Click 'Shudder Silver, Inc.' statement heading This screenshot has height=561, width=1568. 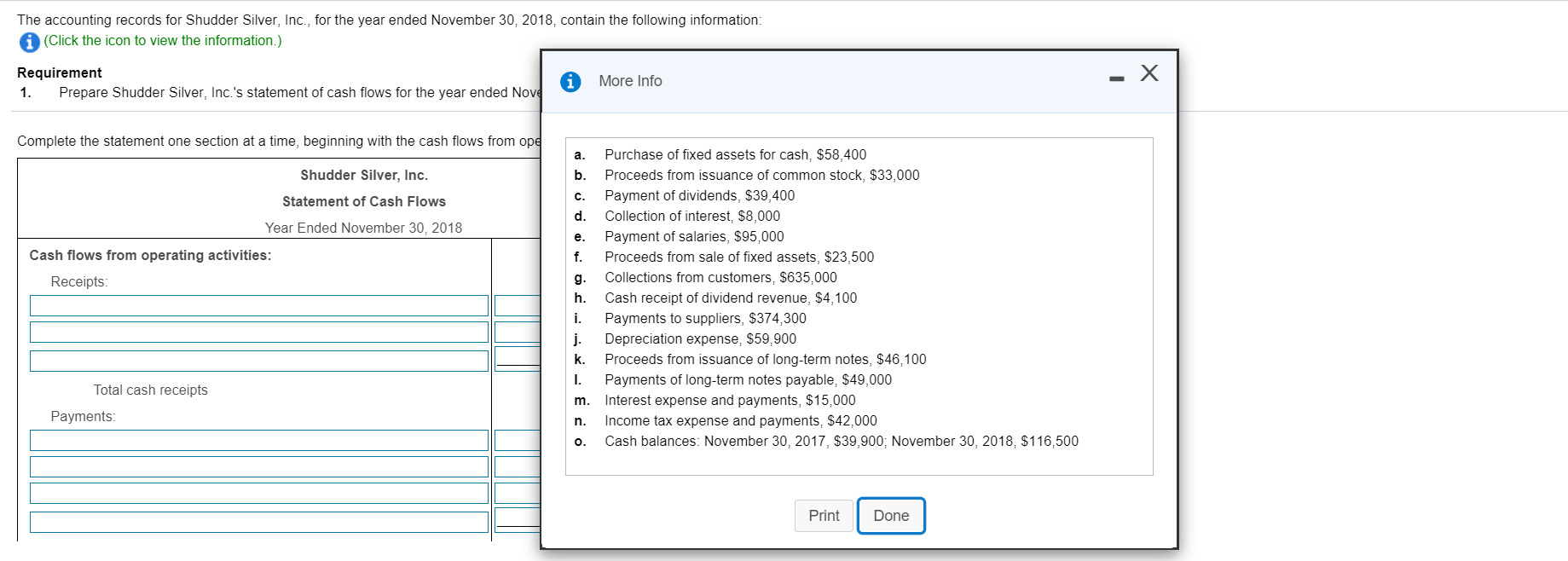(x=364, y=175)
